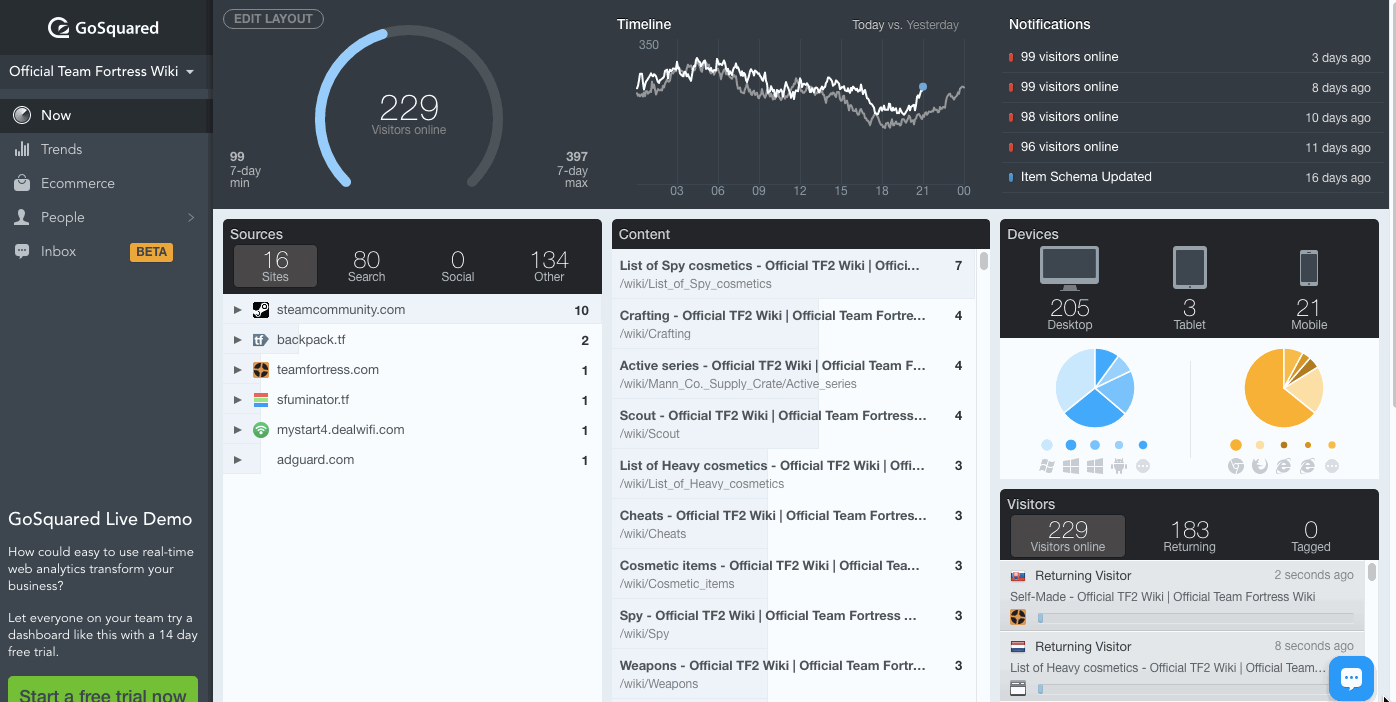Open the live chat bubble widget
Screen dimensions: 1396x702
pyautogui.click(x=1351, y=679)
